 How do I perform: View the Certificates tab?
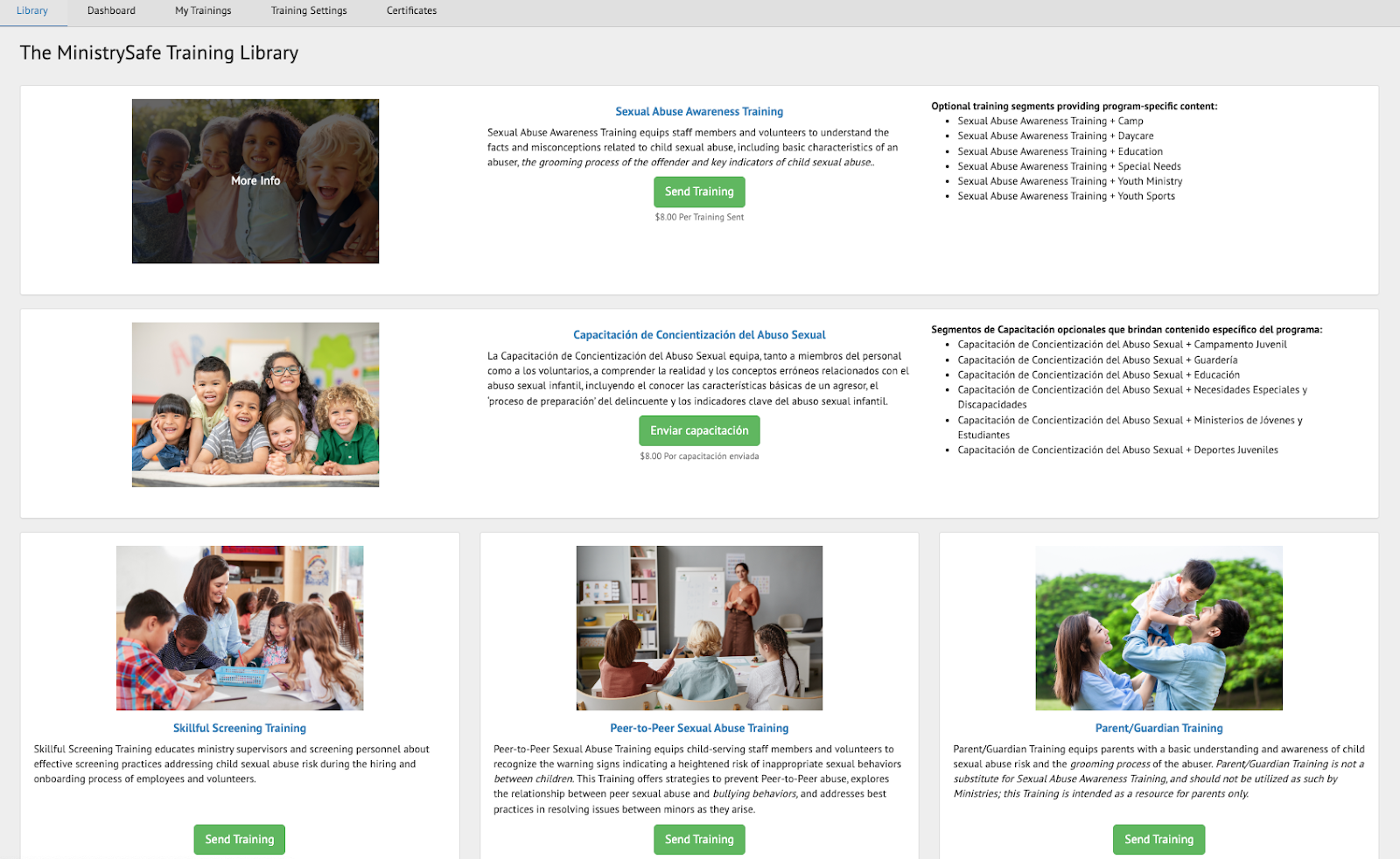[x=411, y=11]
